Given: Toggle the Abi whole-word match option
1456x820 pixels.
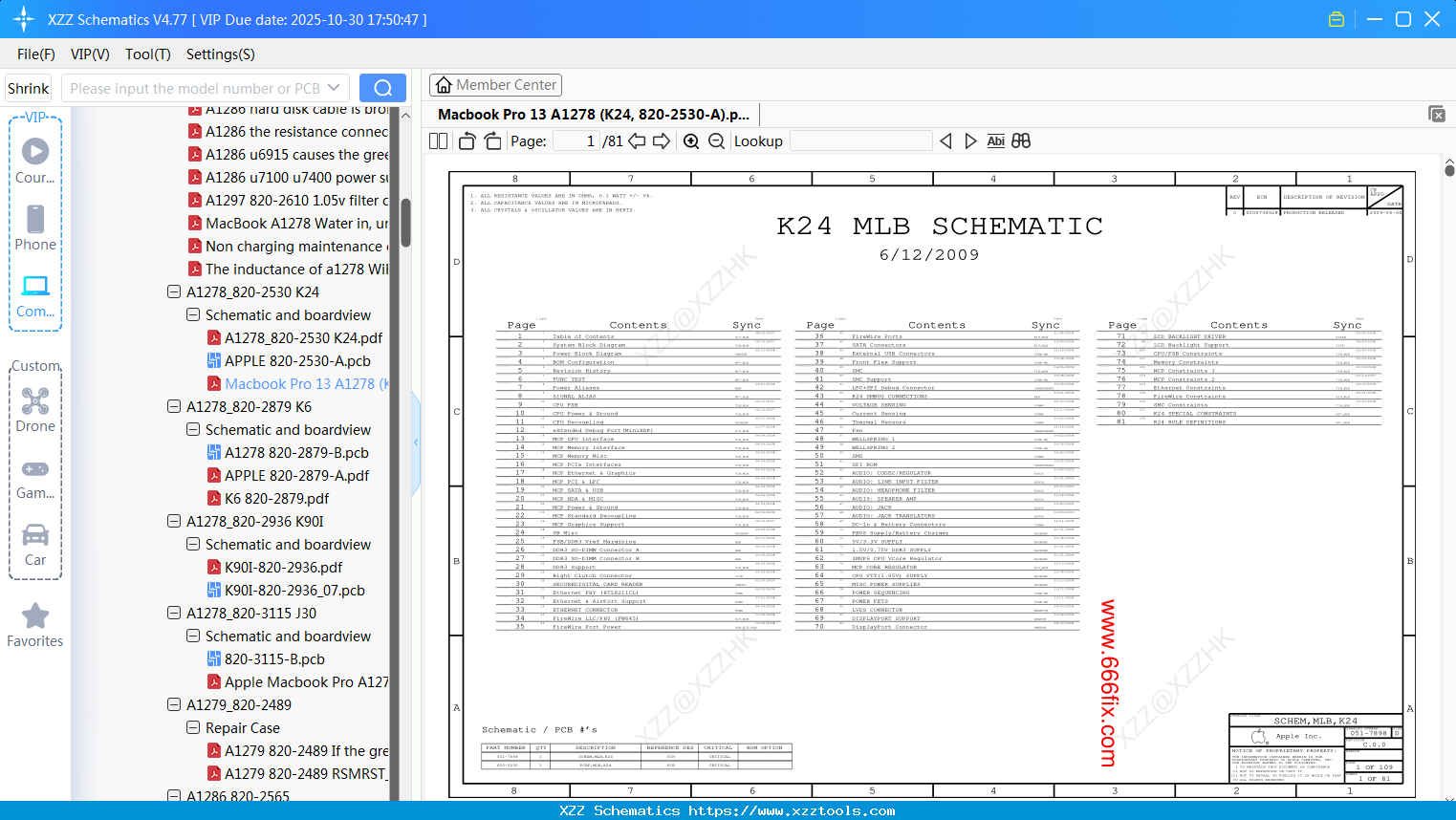Looking at the screenshot, I should [x=996, y=141].
